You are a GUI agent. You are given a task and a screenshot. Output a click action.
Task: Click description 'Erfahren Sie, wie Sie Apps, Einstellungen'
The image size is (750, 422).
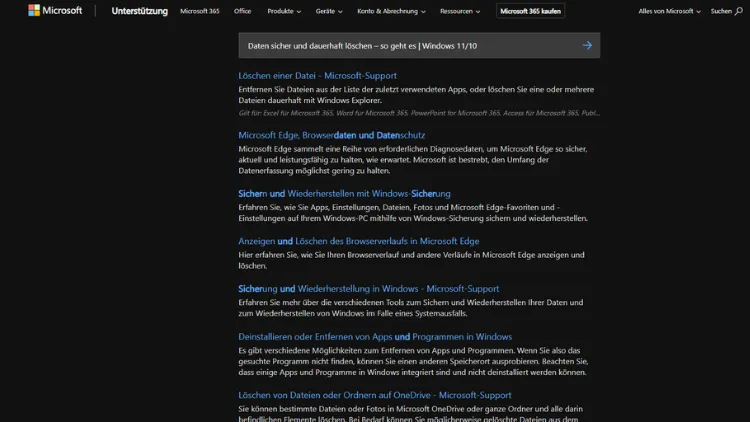tap(413, 212)
